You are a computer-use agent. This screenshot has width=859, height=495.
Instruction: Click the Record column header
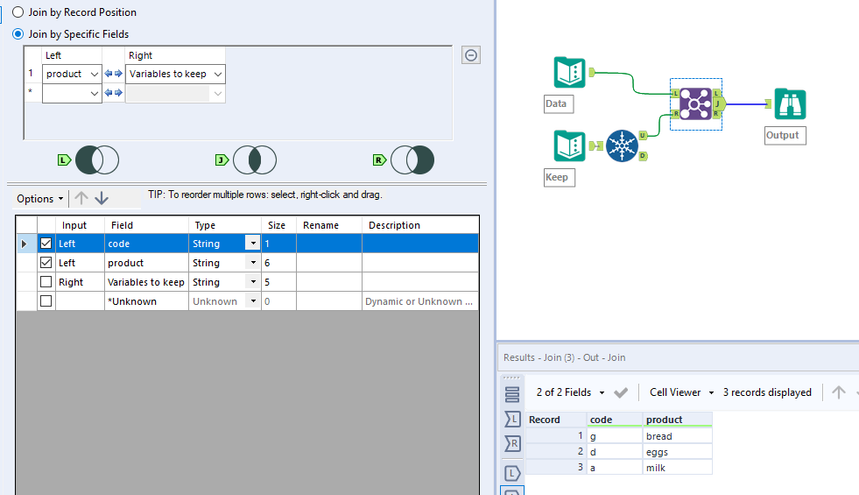[556, 419]
